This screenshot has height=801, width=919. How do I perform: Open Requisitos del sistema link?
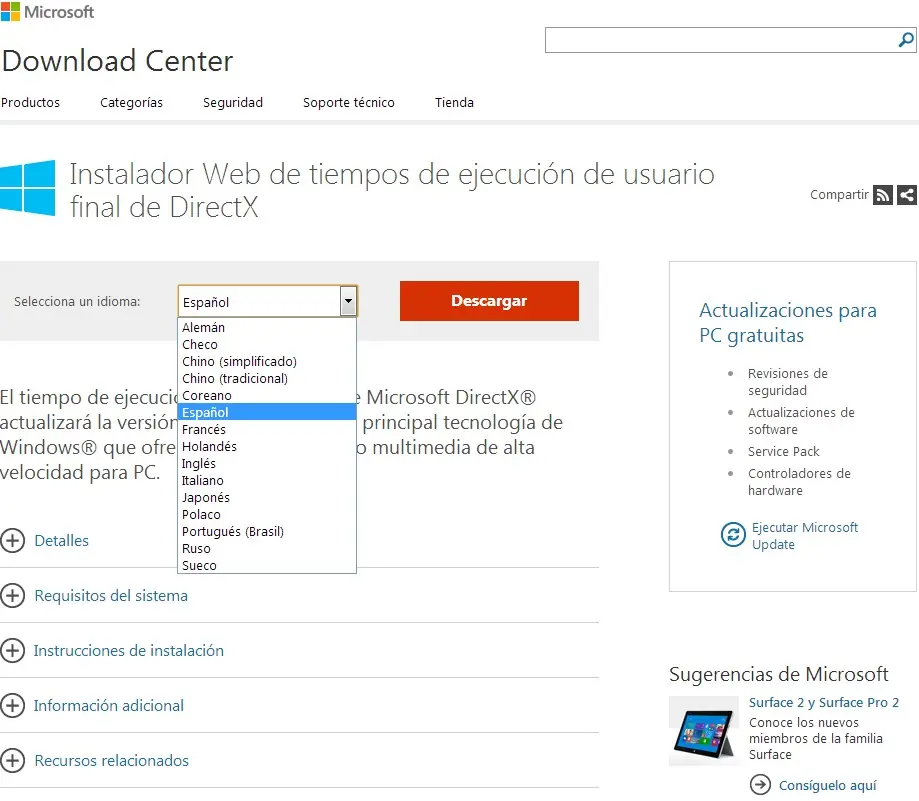tap(111, 595)
